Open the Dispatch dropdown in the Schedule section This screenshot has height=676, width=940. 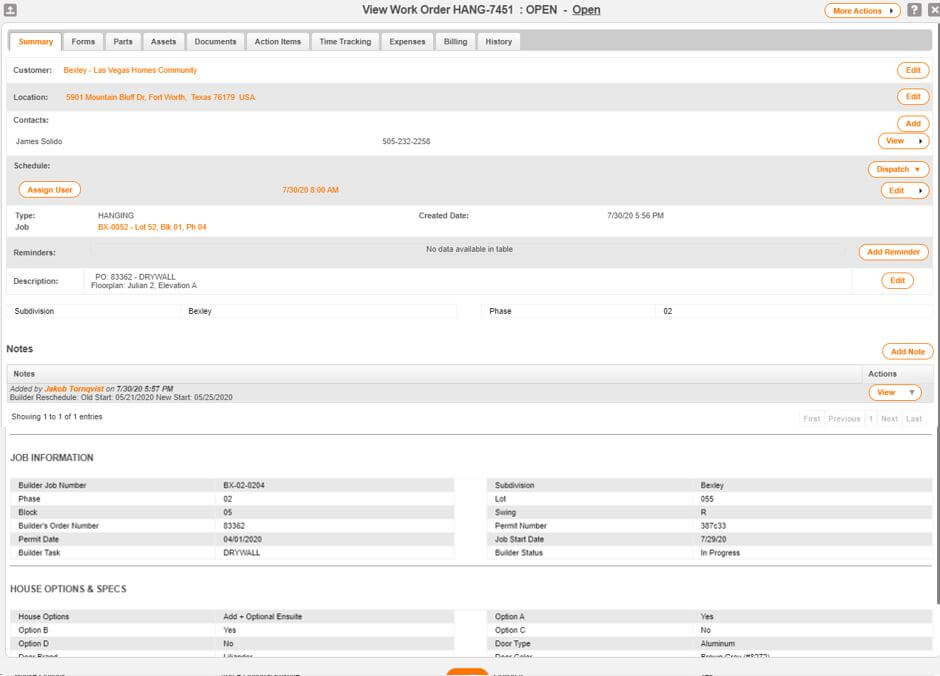click(x=897, y=169)
